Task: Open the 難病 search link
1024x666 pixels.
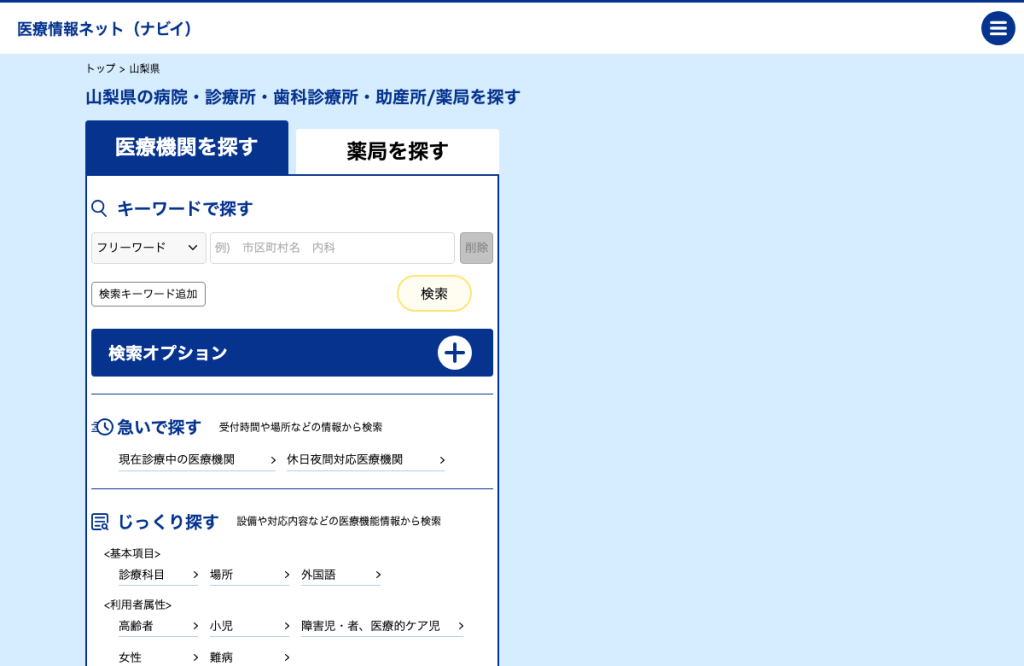Action: tap(249, 657)
